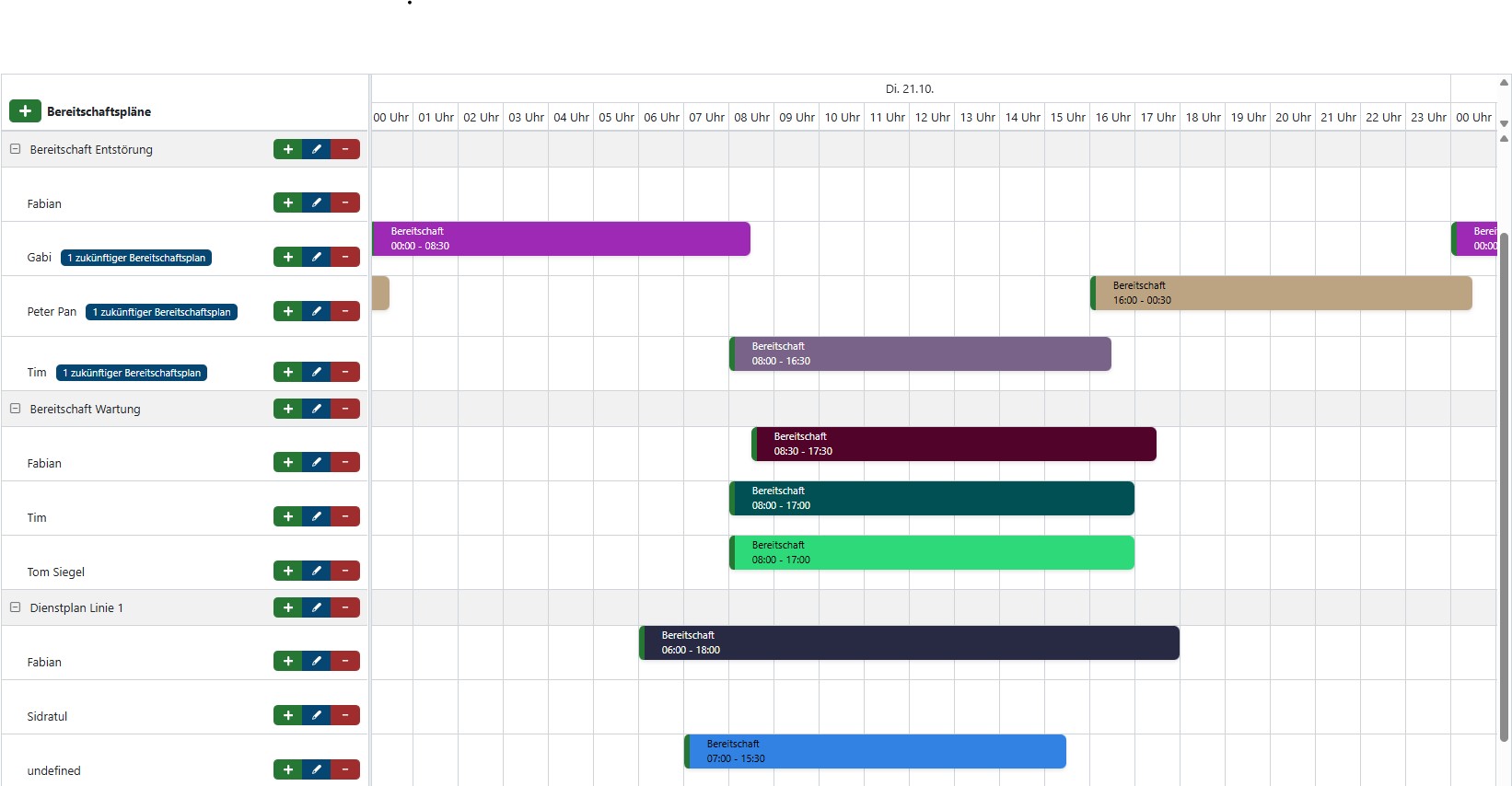The height and width of the screenshot is (786, 1512).
Task: Collapse the Bereitschaft Wartung group
Action: click(15, 409)
